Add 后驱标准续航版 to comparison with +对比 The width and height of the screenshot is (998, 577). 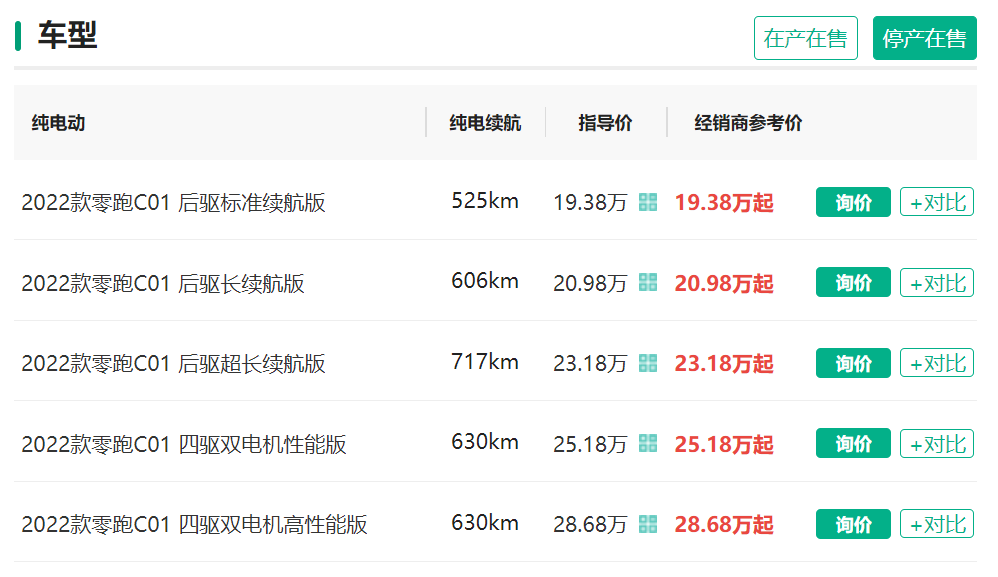(x=937, y=202)
